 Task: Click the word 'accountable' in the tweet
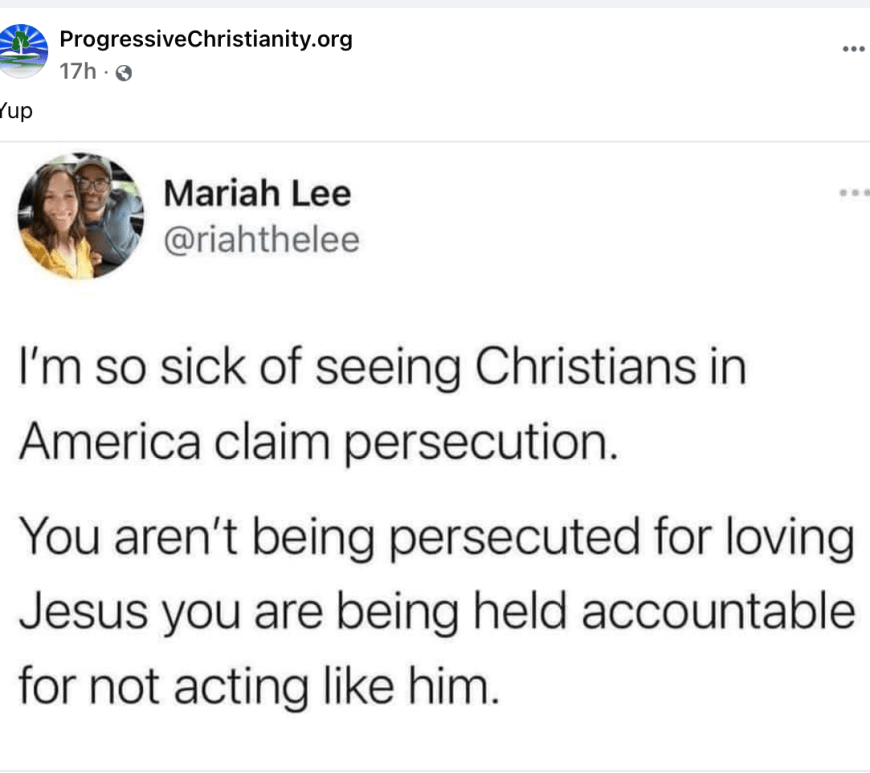click(x=718, y=611)
